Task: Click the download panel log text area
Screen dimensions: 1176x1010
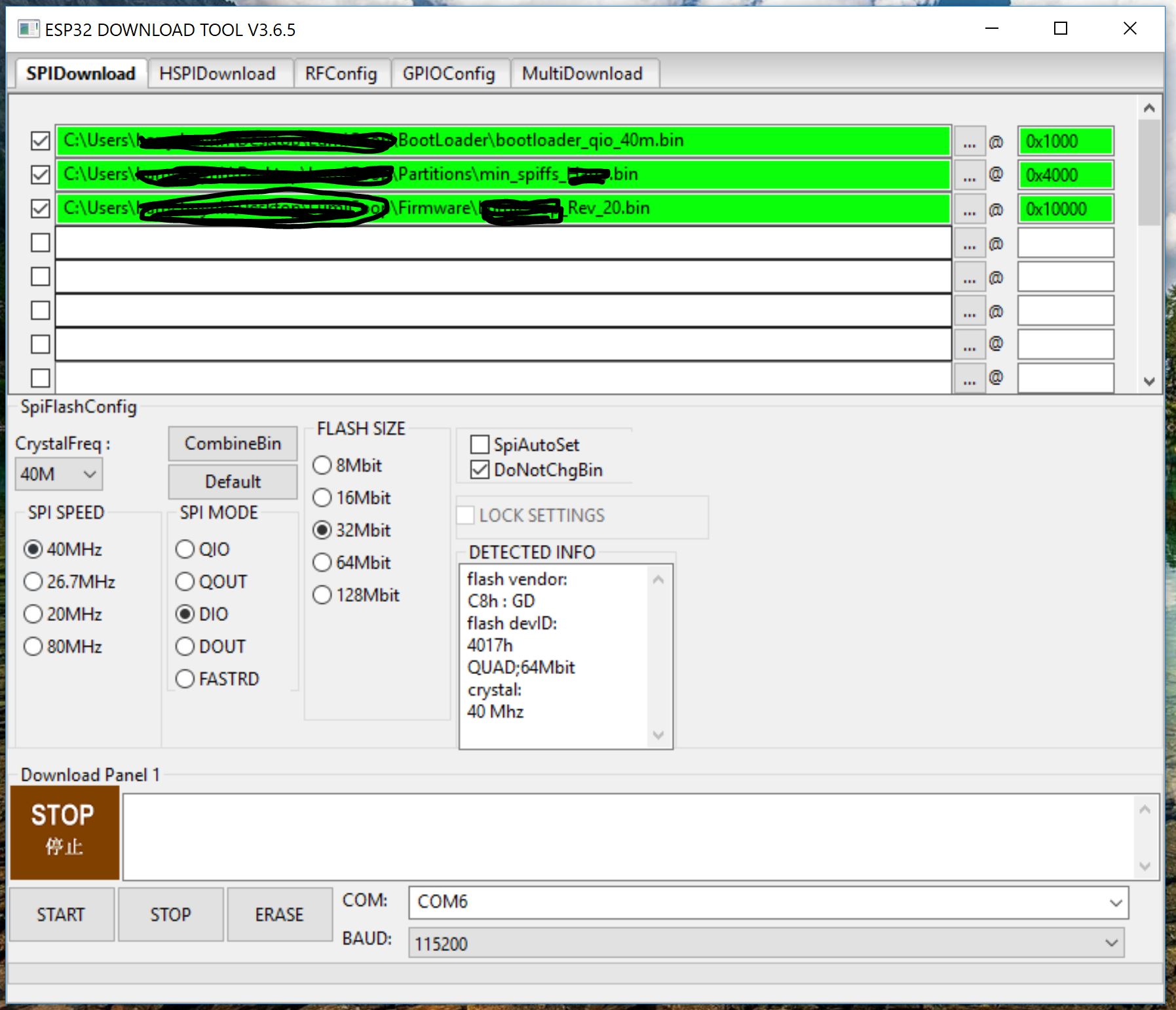Action: [629, 836]
